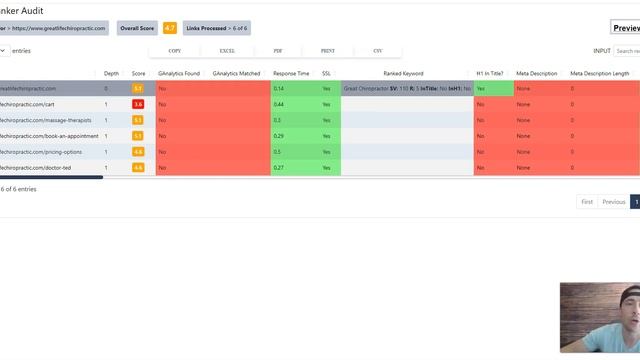640x360 pixels.
Task: Click the orange 4.7 overall score badge
Action: coord(170,28)
